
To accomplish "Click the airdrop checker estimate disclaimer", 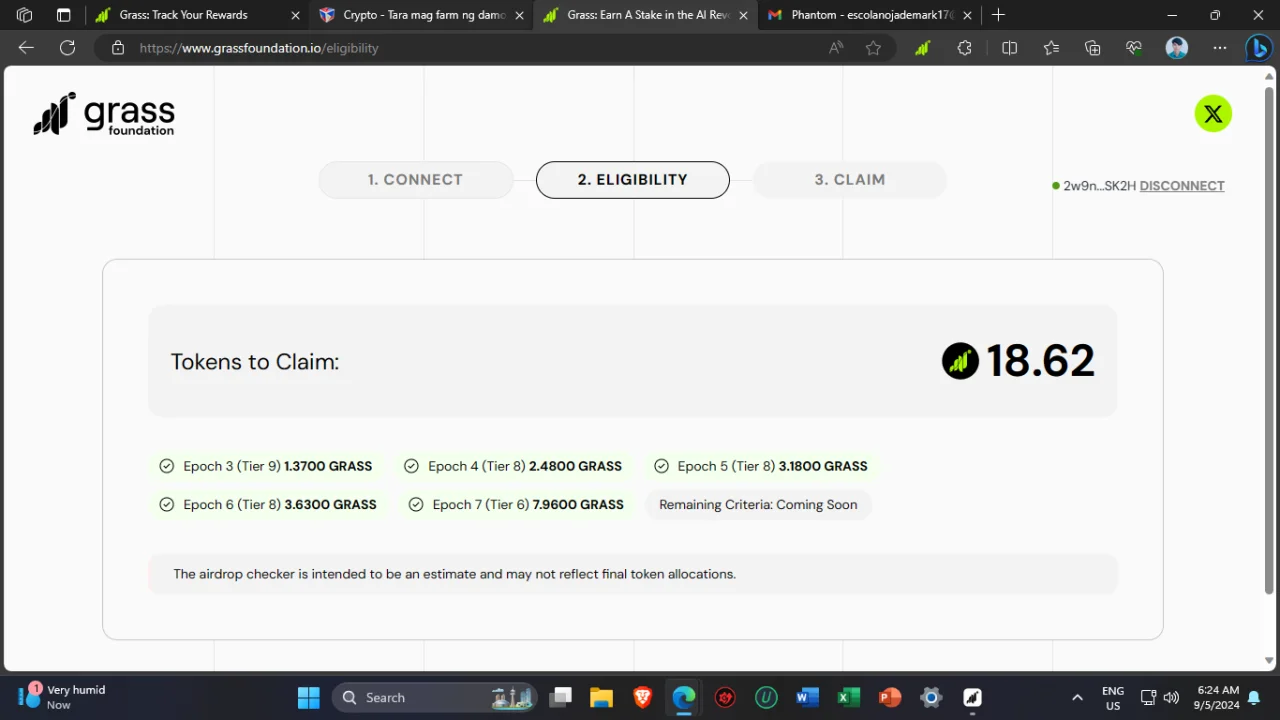I will [454, 574].
